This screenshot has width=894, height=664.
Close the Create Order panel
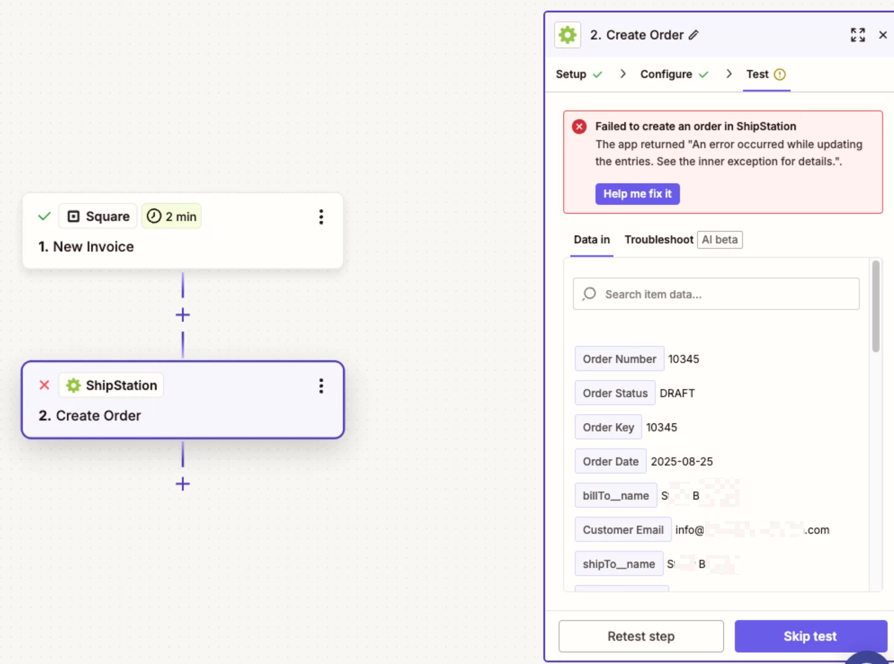(x=882, y=35)
